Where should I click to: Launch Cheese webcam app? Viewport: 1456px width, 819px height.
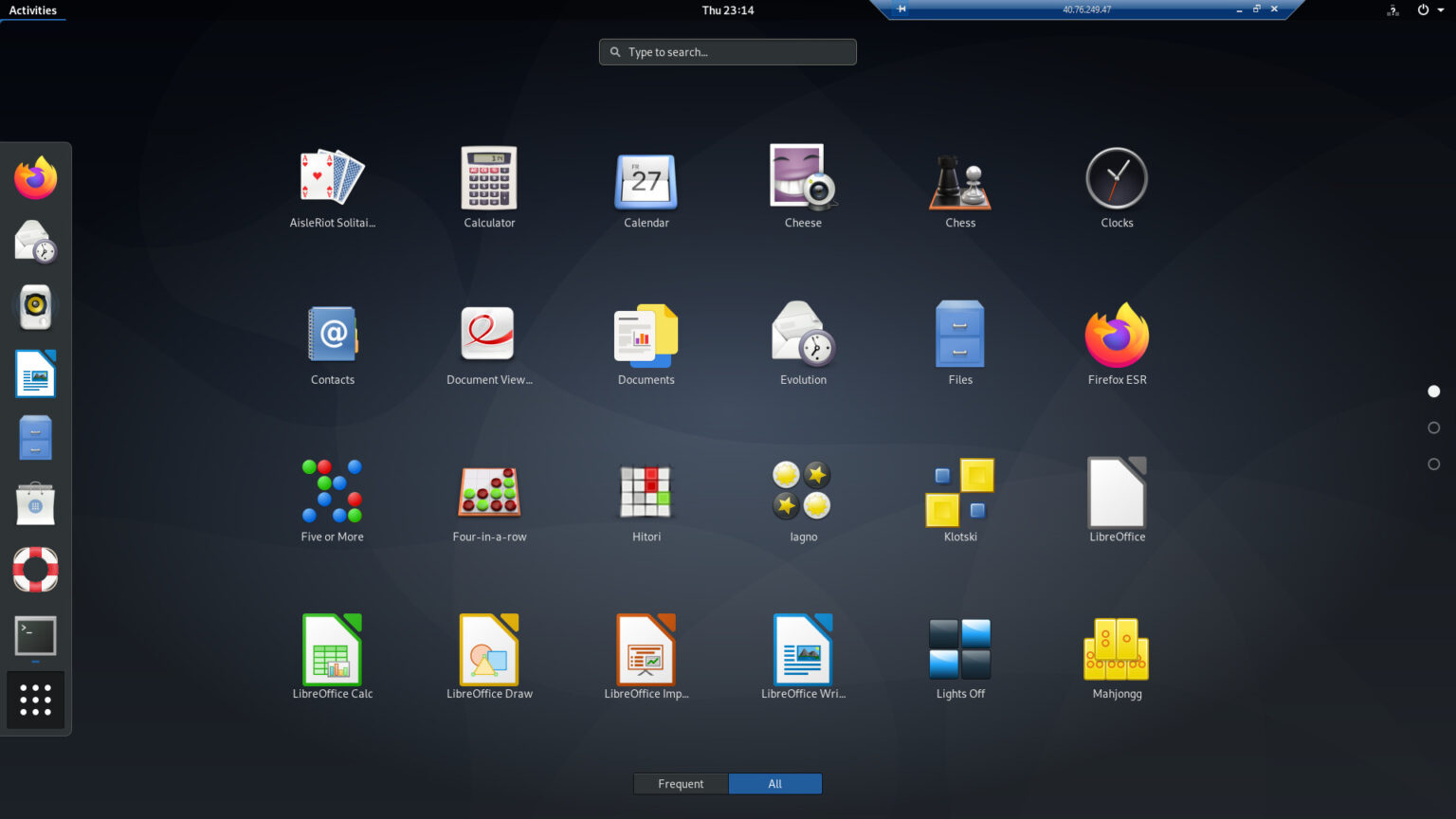(803, 188)
